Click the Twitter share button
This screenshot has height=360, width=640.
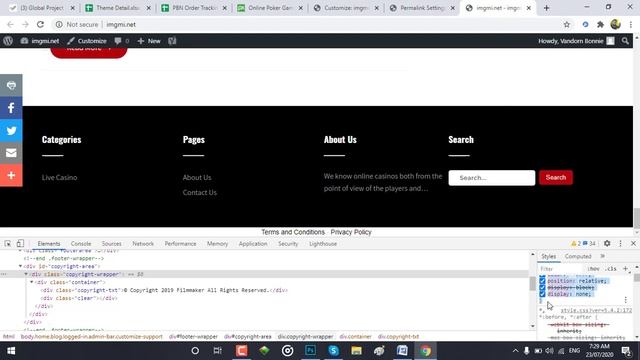[11, 131]
